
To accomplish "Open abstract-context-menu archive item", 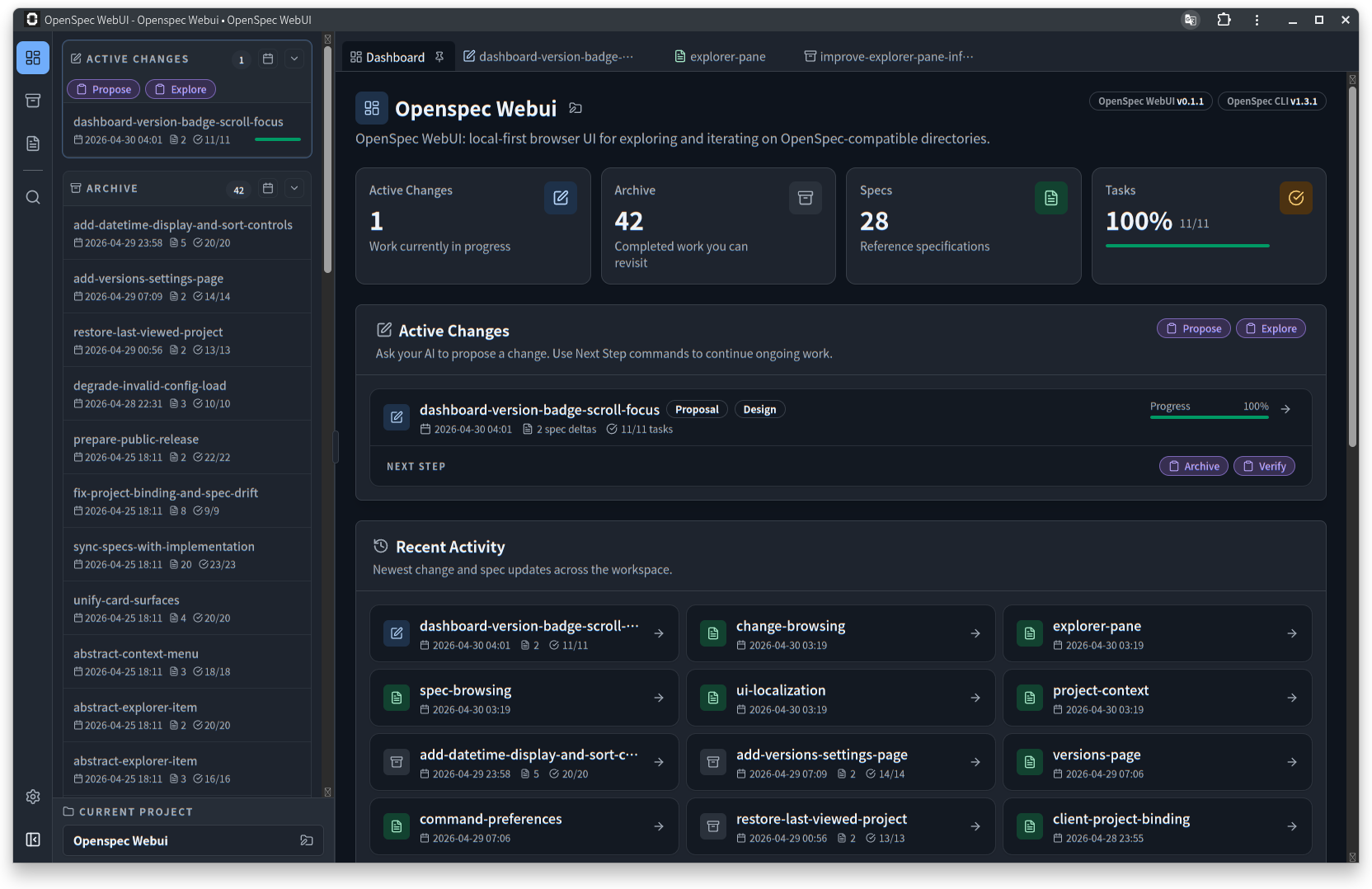I will click(x=187, y=661).
